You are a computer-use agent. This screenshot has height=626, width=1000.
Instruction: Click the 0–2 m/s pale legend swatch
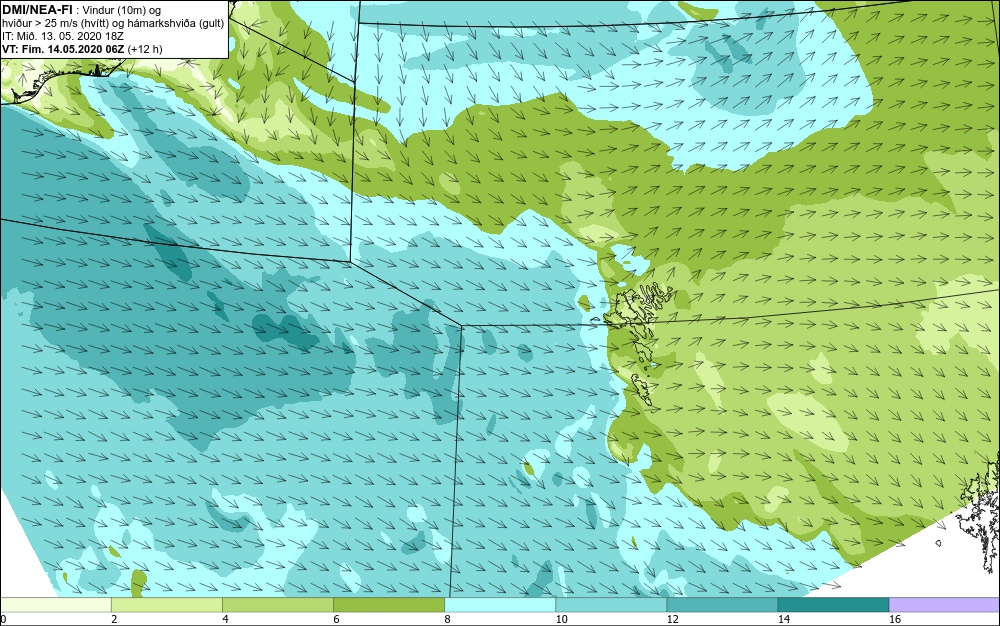[55, 604]
